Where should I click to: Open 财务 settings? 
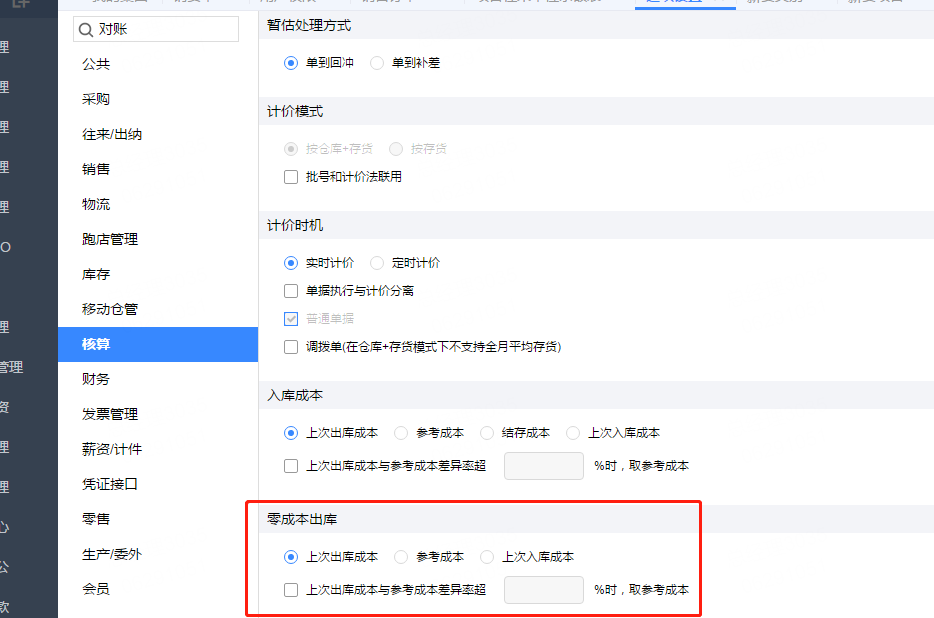click(158, 379)
